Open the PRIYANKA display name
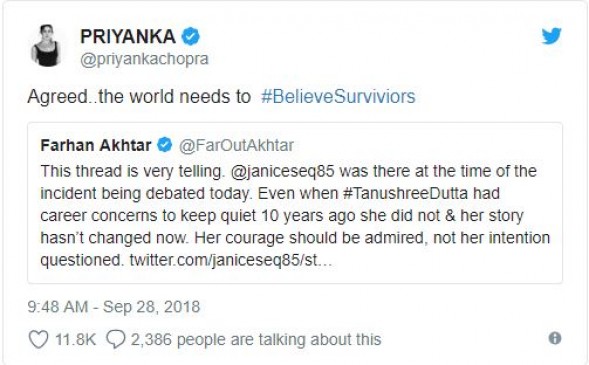The height and width of the screenshot is (365, 589). click(128, 36)
